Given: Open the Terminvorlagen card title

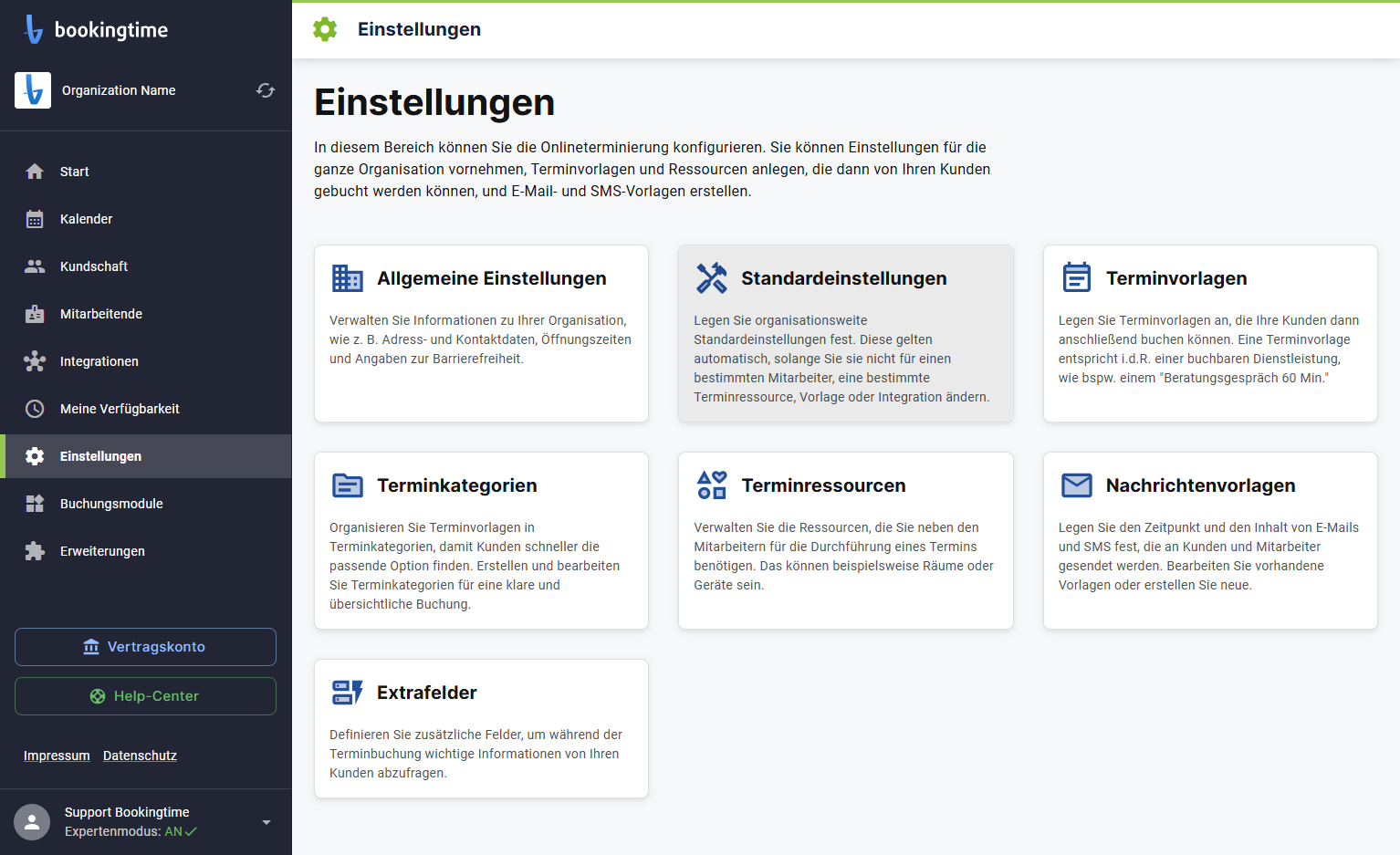Looking at the screenshot, I should click(x=1176, y=278).
